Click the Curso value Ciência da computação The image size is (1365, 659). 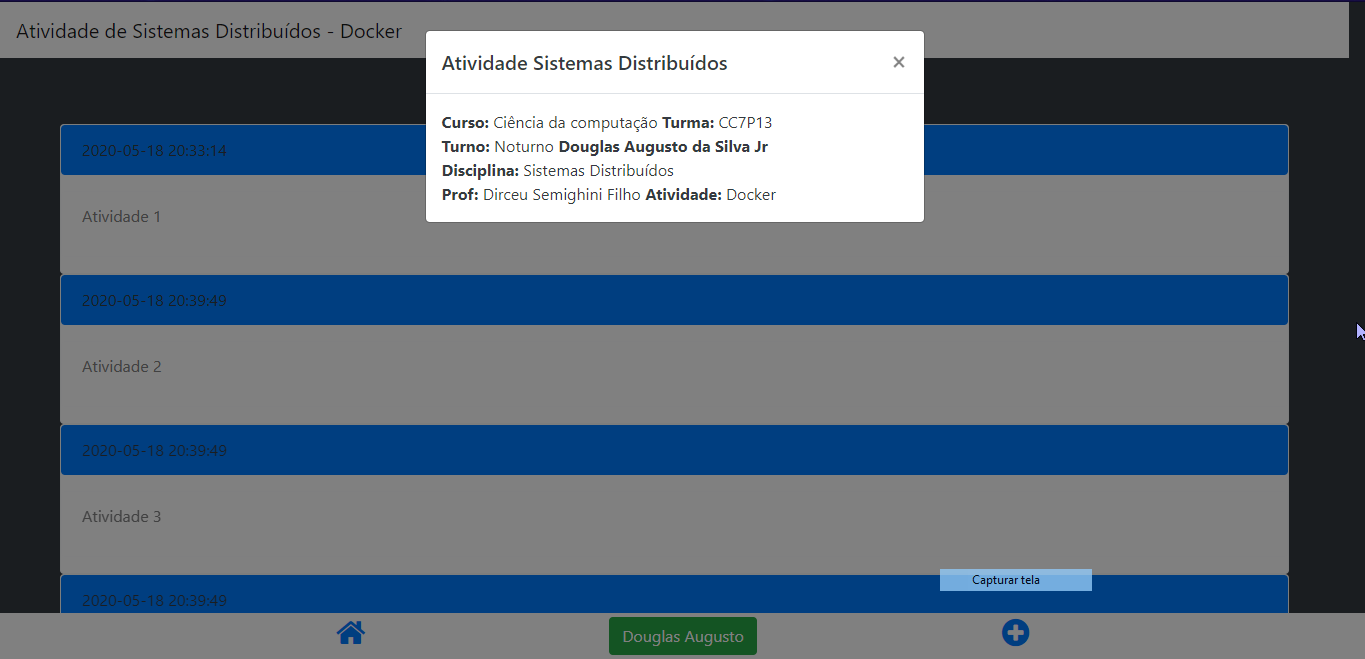575,123
